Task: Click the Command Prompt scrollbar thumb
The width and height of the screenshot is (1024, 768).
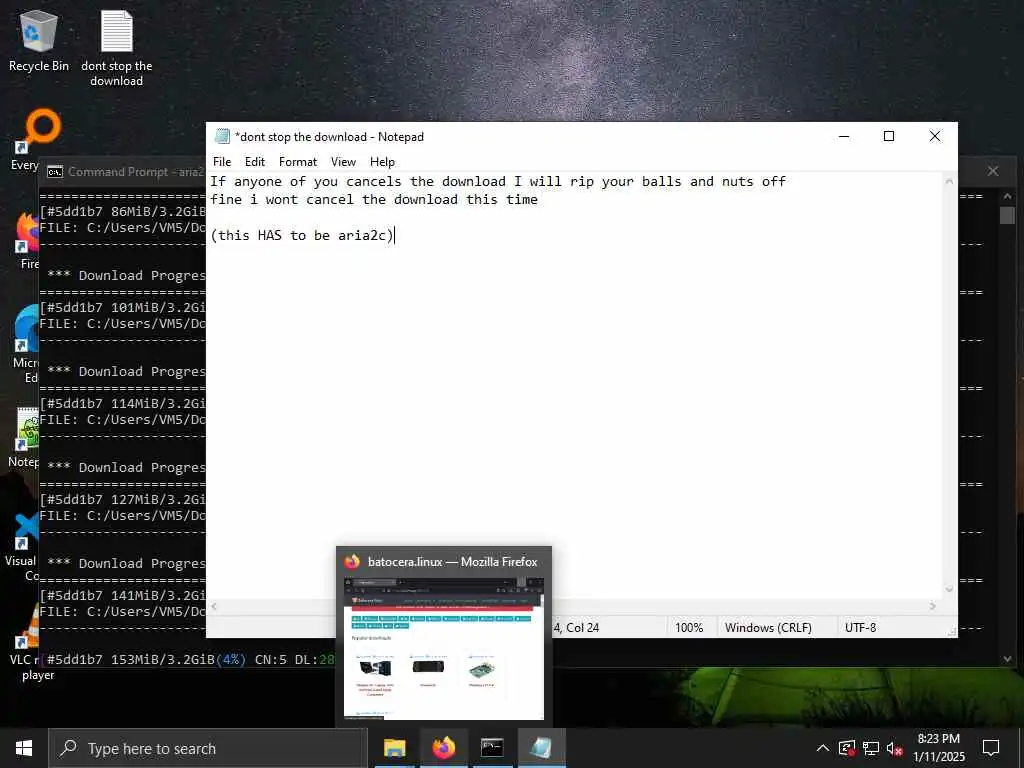Action: point(1007,215)
